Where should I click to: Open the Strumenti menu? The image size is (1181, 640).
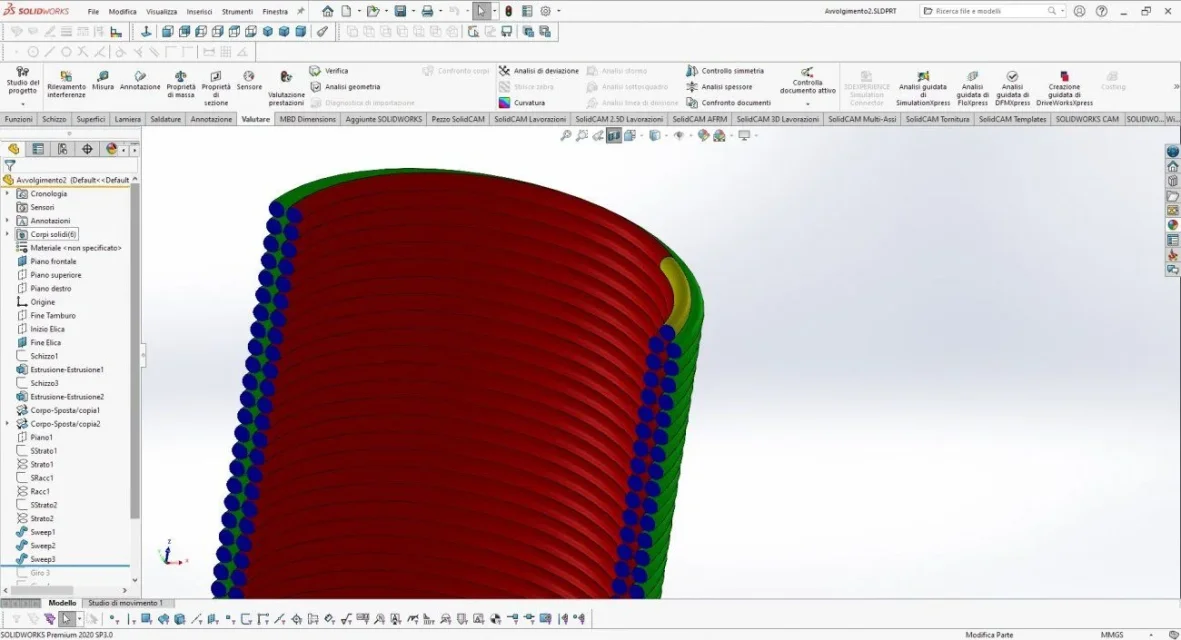tap(237, 11)
